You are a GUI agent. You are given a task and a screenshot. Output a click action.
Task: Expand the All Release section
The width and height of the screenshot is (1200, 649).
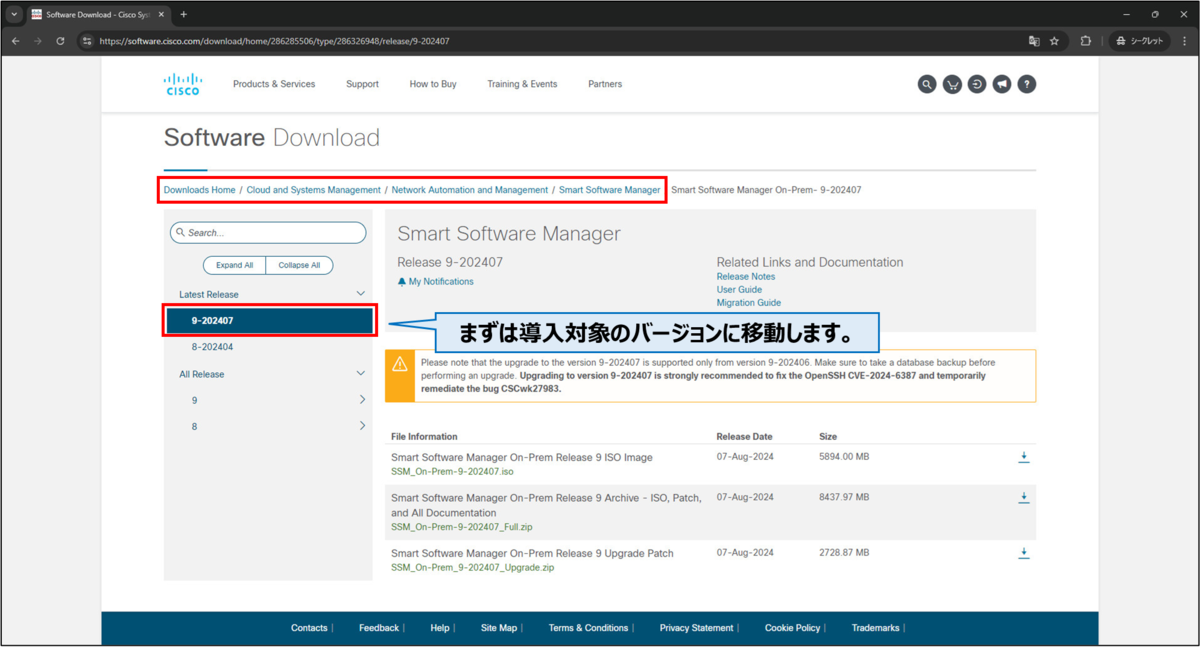[360, 373]
